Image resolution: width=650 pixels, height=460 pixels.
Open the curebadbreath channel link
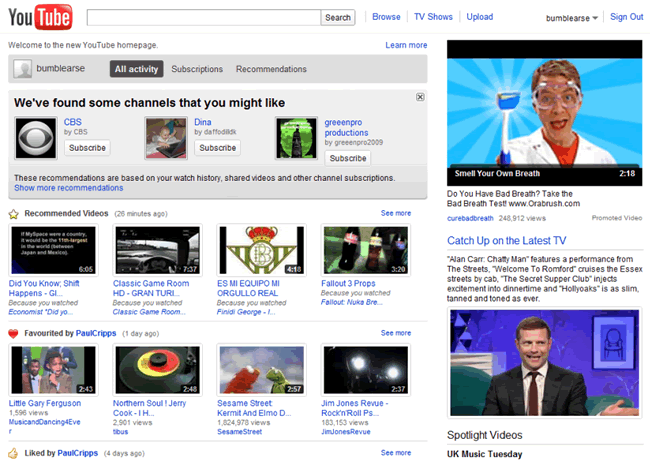[x=470, y=218]
